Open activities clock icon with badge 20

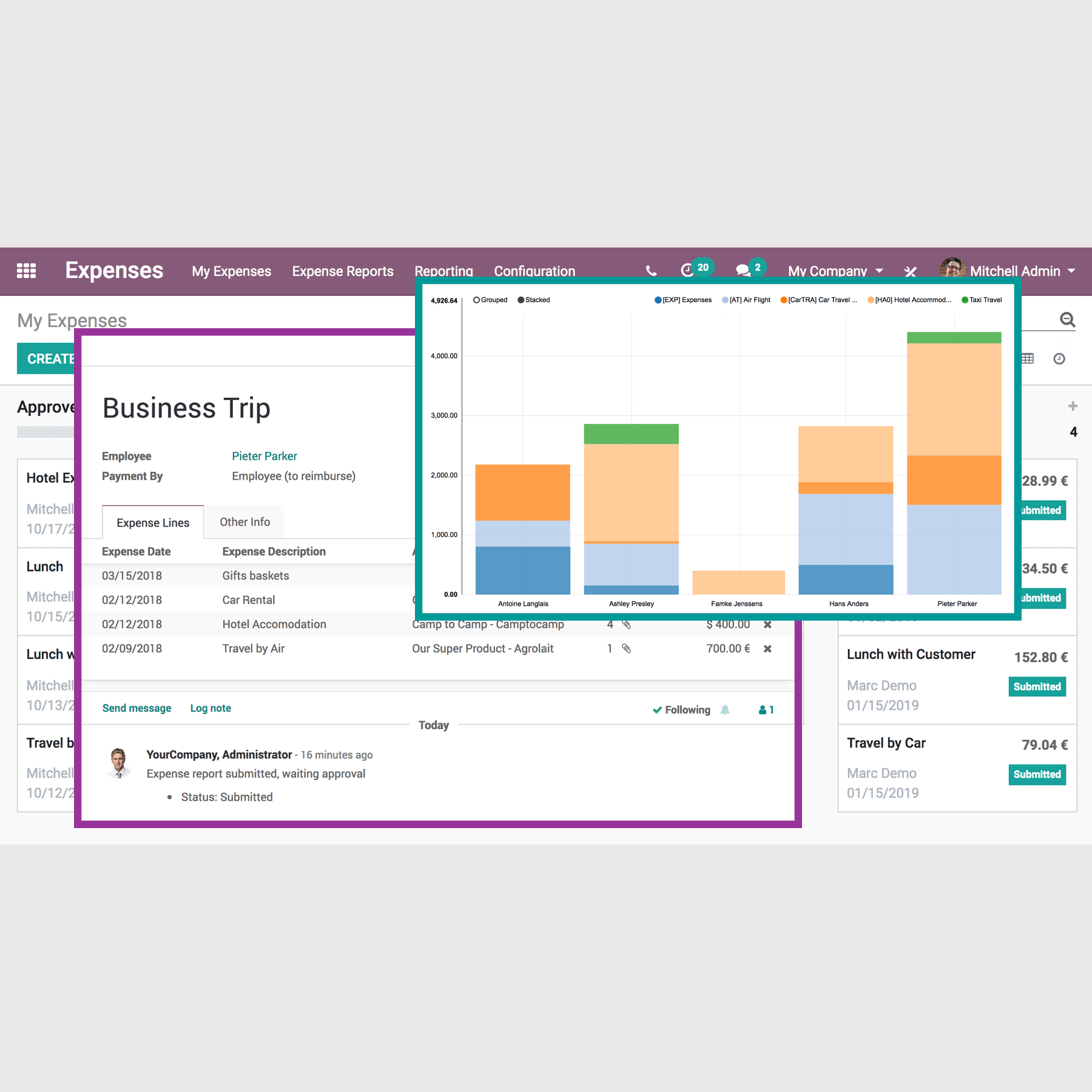point(688,271)
